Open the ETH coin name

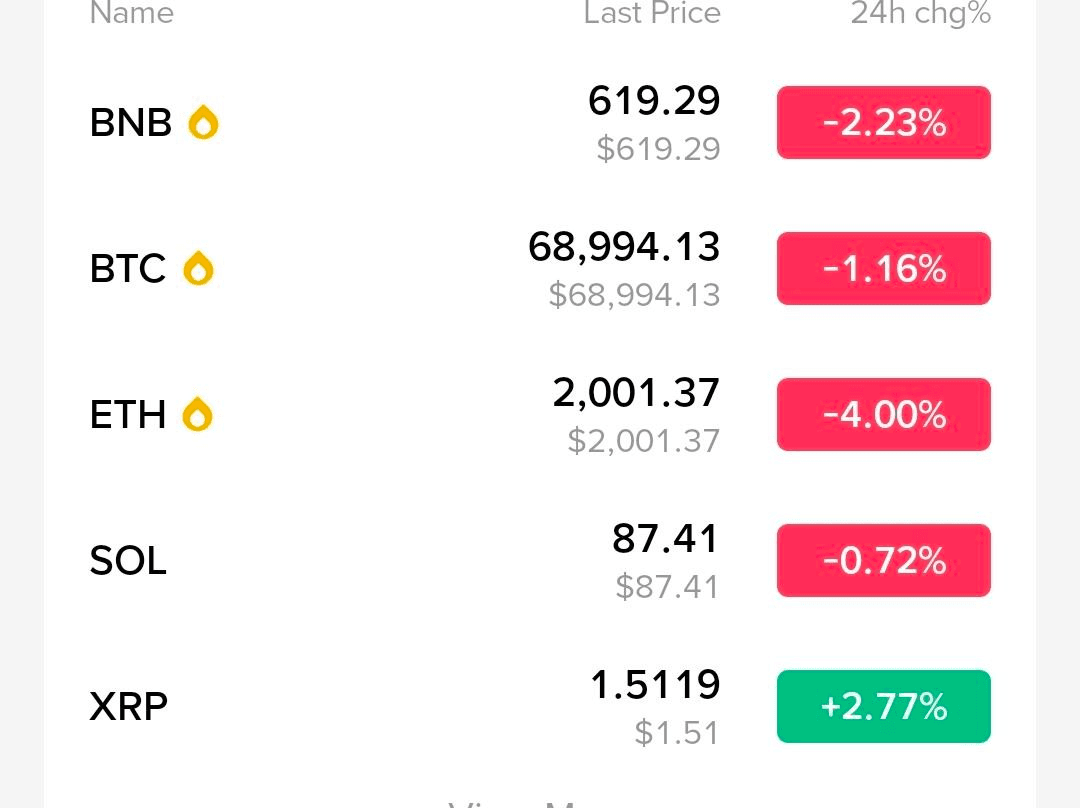[128, 415]
